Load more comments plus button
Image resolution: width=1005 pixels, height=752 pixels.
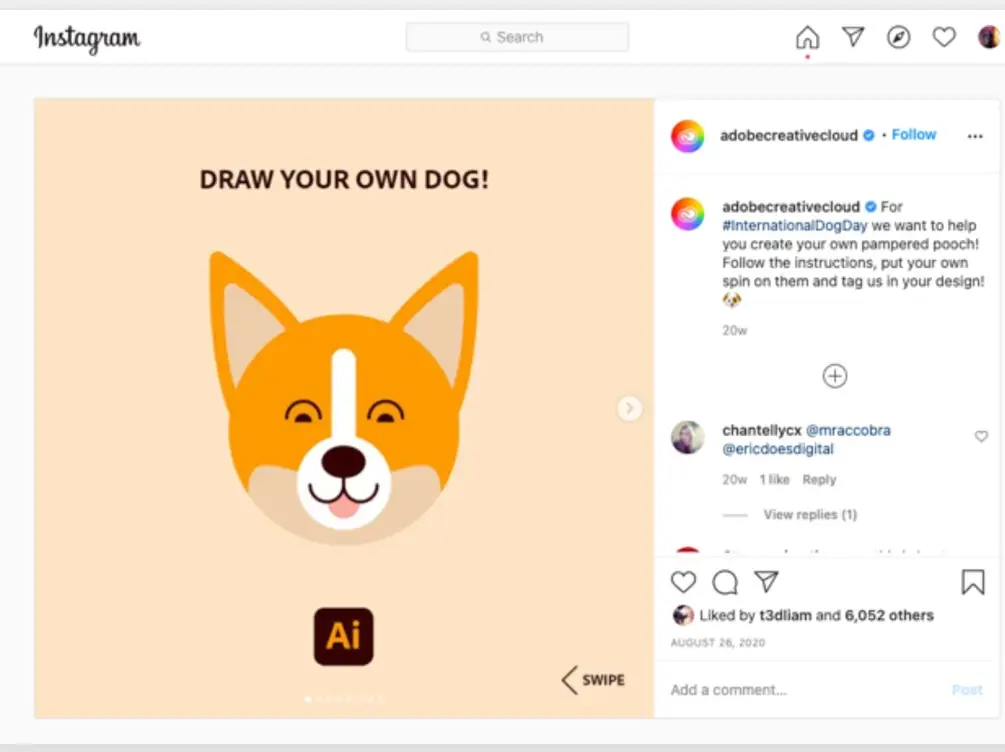(x=835, y=376)
